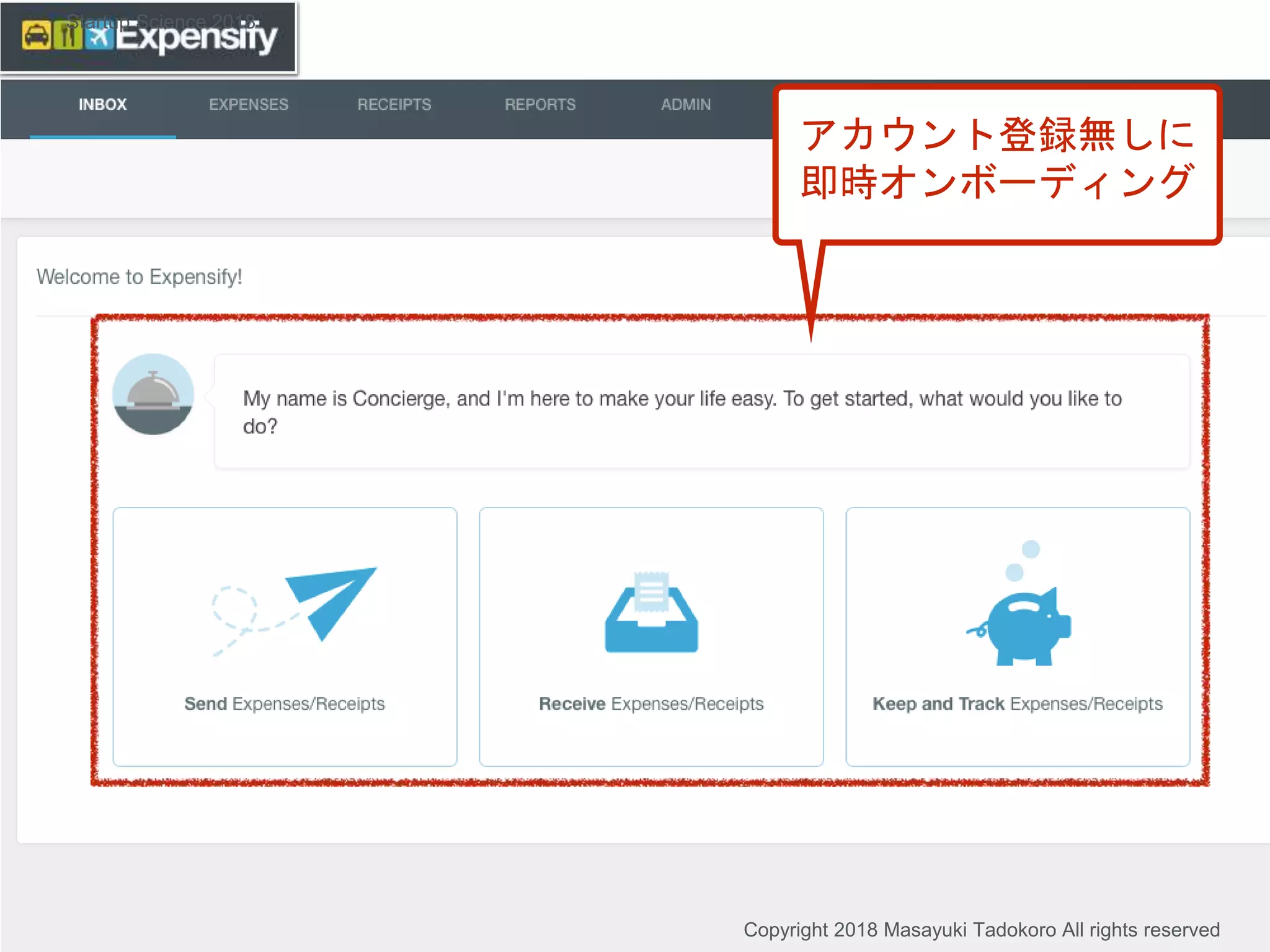Click the Concierge bell avatar
Screen dimensions: 1270x952
point(153,394)
